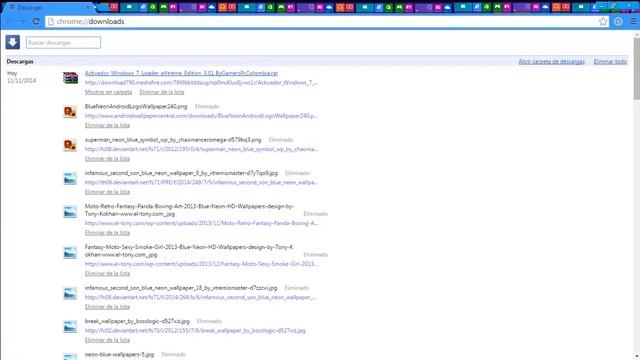Remove BlueNeonAndroidLogoWallpaper240.png from the list

[x=107, y=125]
